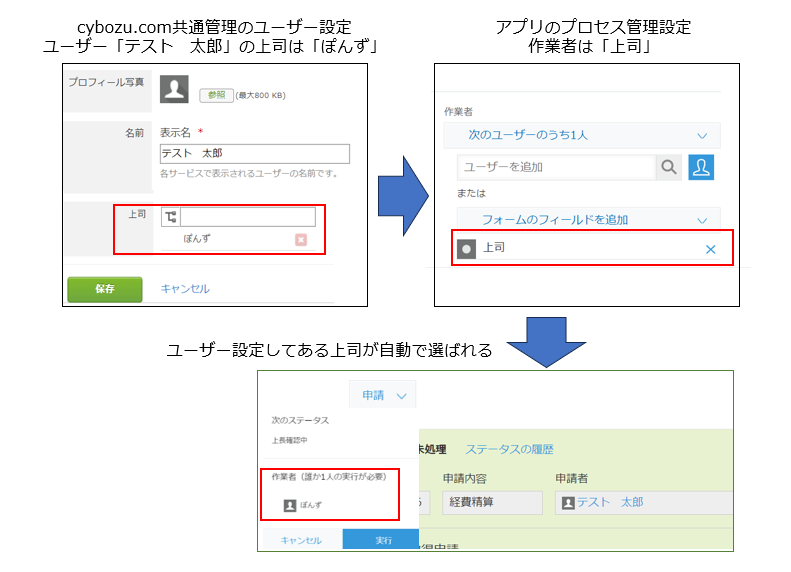The image size is (791, 572).
Task: Open the ステータスの履歴 link
Action: tap(510, 449)
